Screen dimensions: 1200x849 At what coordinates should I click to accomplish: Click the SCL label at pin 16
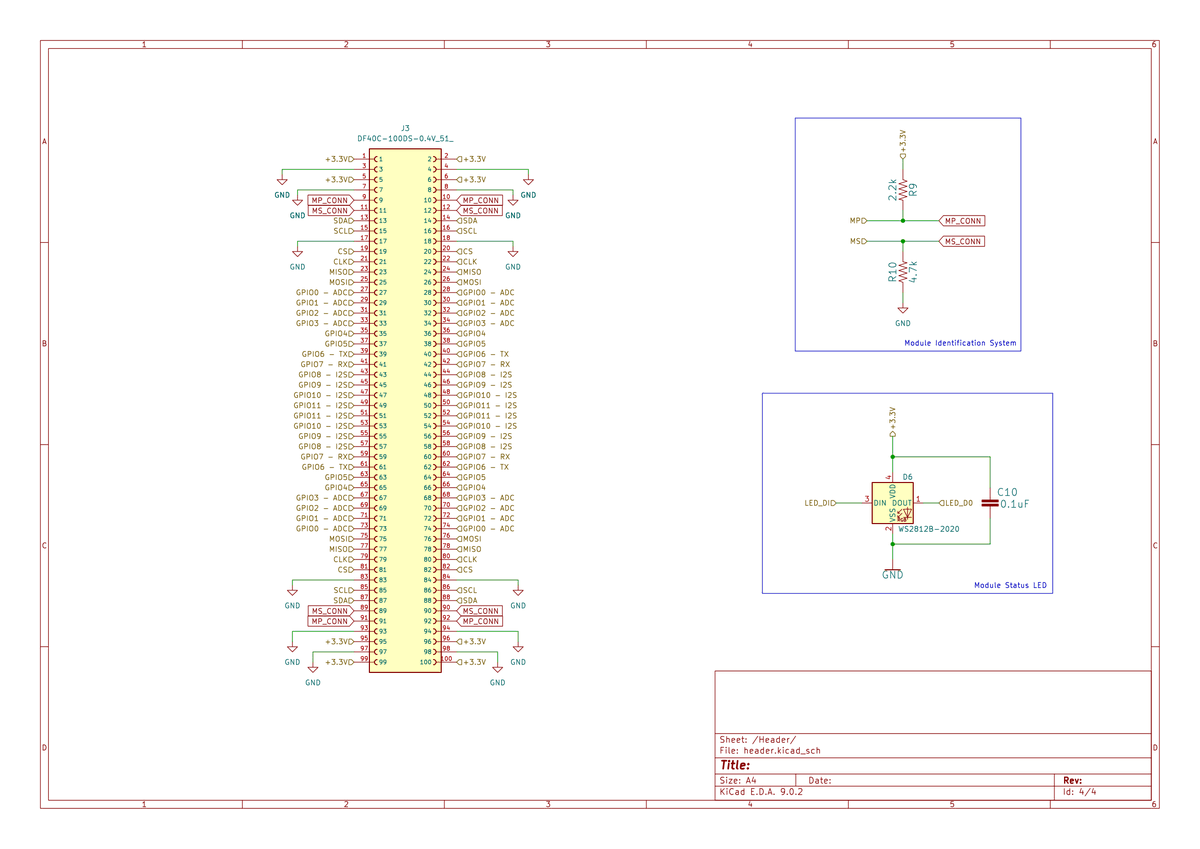coord(467,231)
